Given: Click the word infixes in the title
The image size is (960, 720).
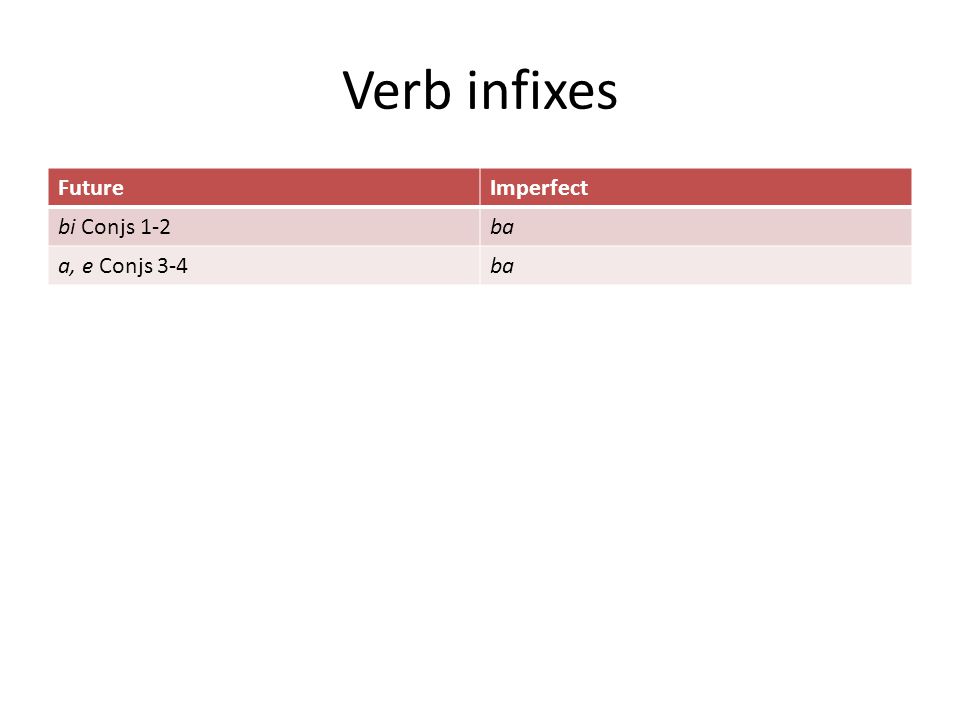Looking at the screenshot, I should click(542, 91).
